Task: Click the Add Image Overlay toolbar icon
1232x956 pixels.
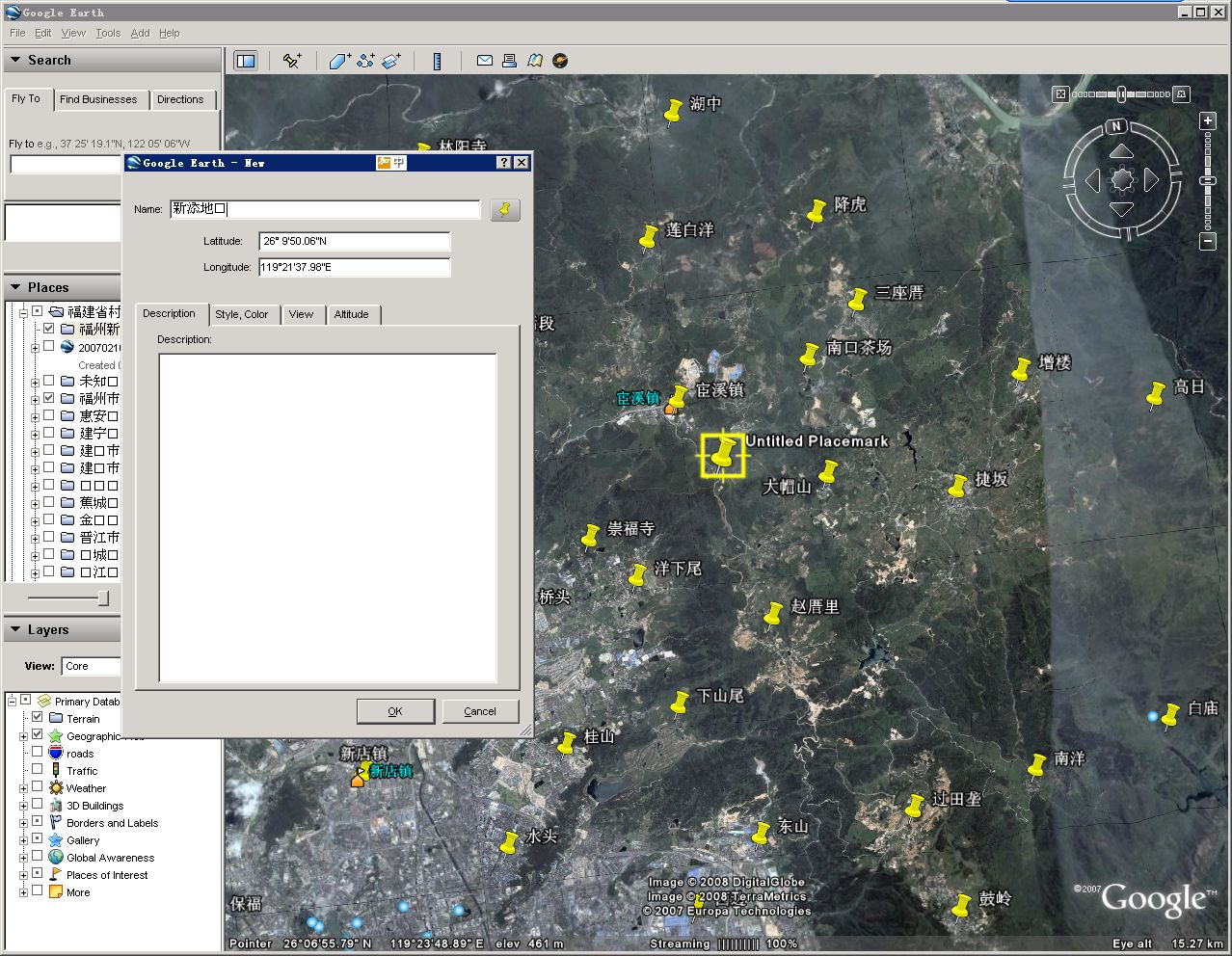Action: click(391, 61)
